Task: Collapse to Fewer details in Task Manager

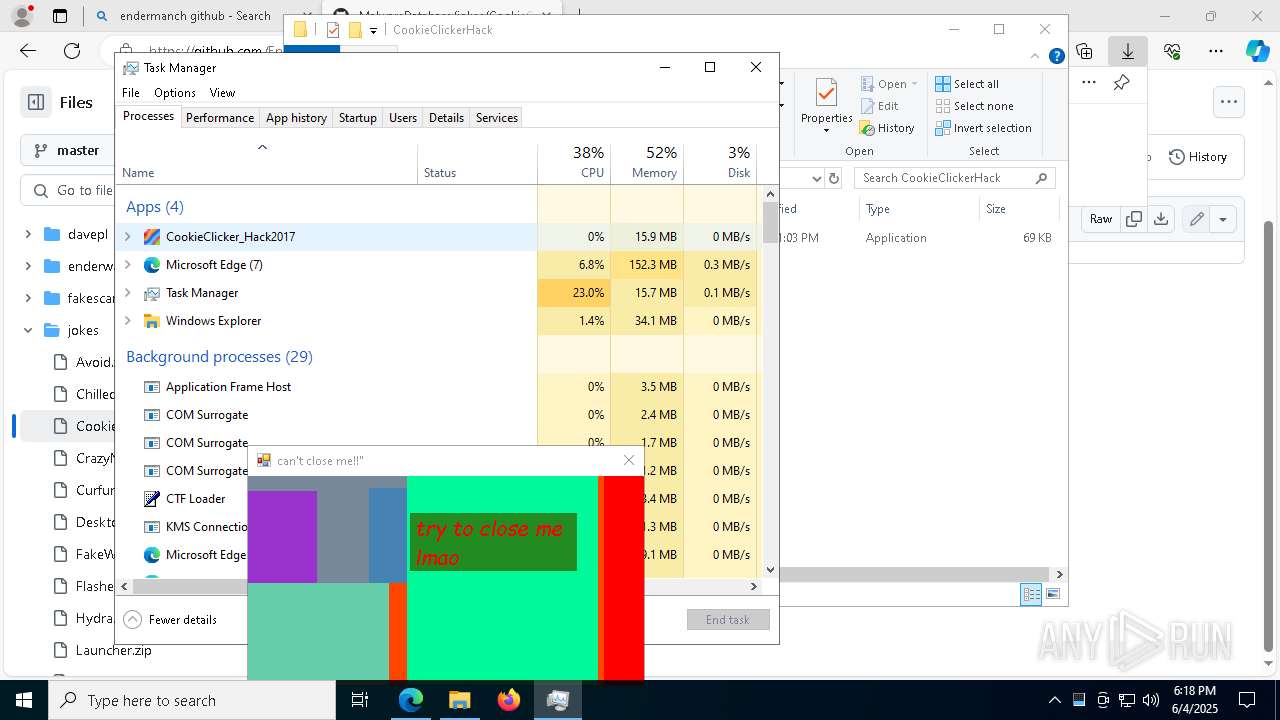Action: pyautogui.click(x=171, y=620)
